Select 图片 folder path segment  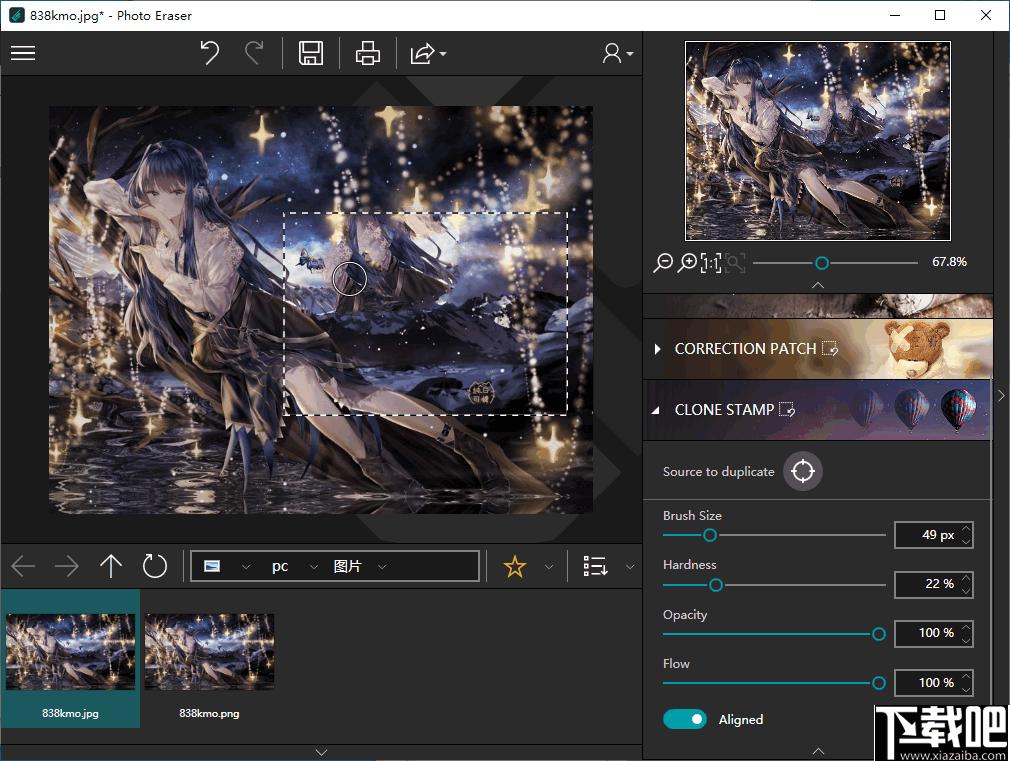coord(347,566)
